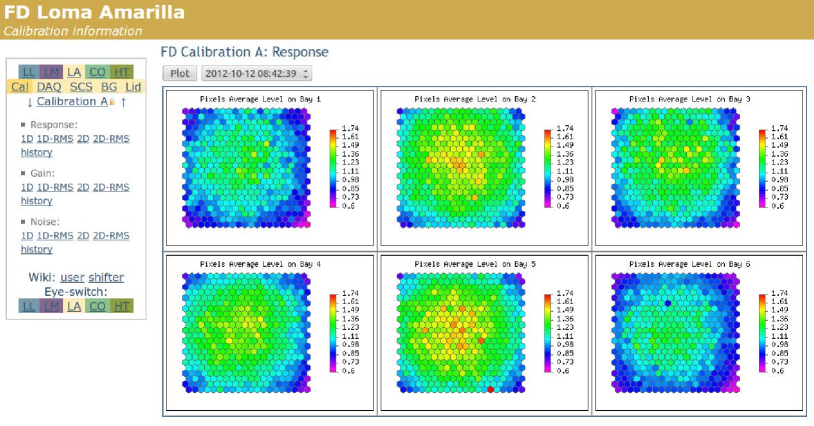Select the CO eye in the top row
Viewport: 814px width, 426px height.
[97, 71]
